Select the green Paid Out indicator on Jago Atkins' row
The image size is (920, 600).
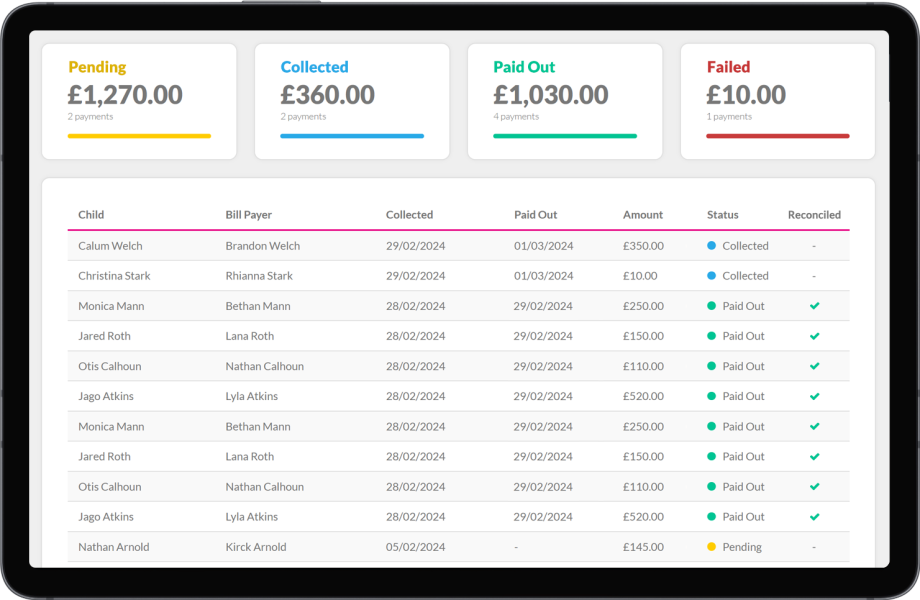(712, 396)
